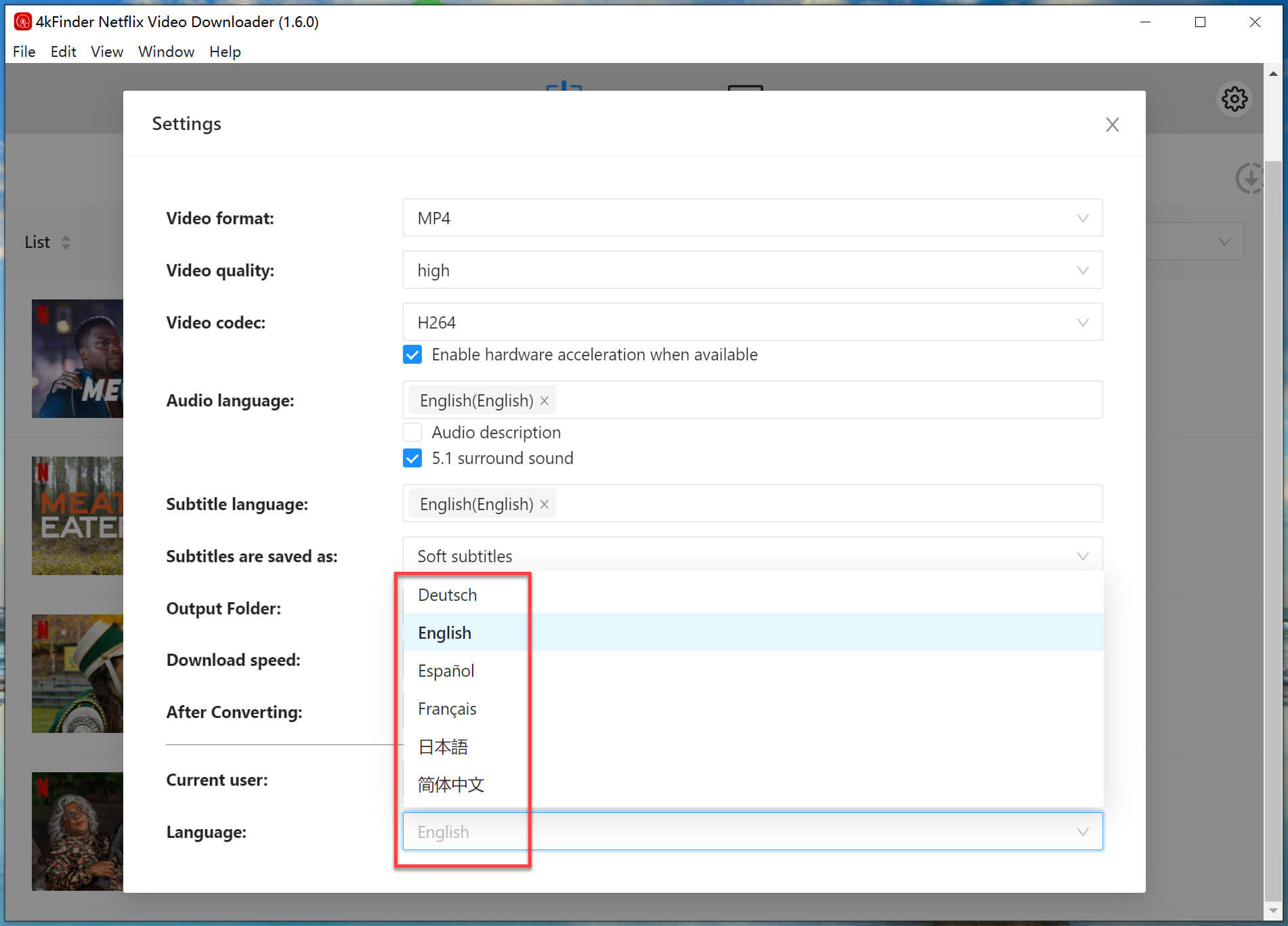Open dropdown behind Settings dialog on right
This screenshot has width=1288, height=926.
pos(1196,242)
